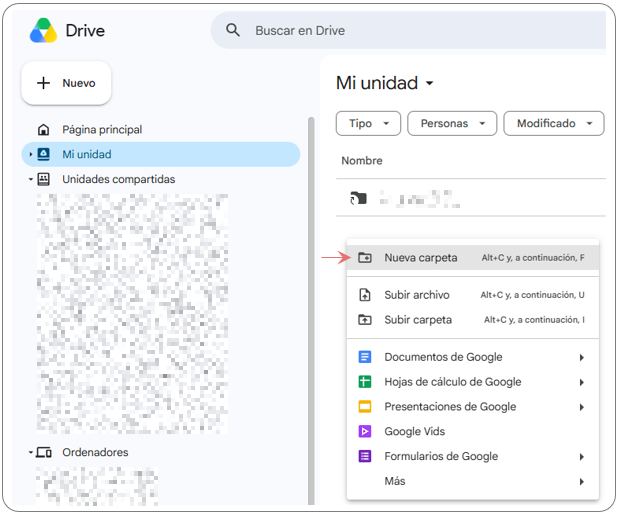This screenshot has width=619, height=517.
Task: Open the 'Modificado' filter dropdown
Action: coord(554,124)
